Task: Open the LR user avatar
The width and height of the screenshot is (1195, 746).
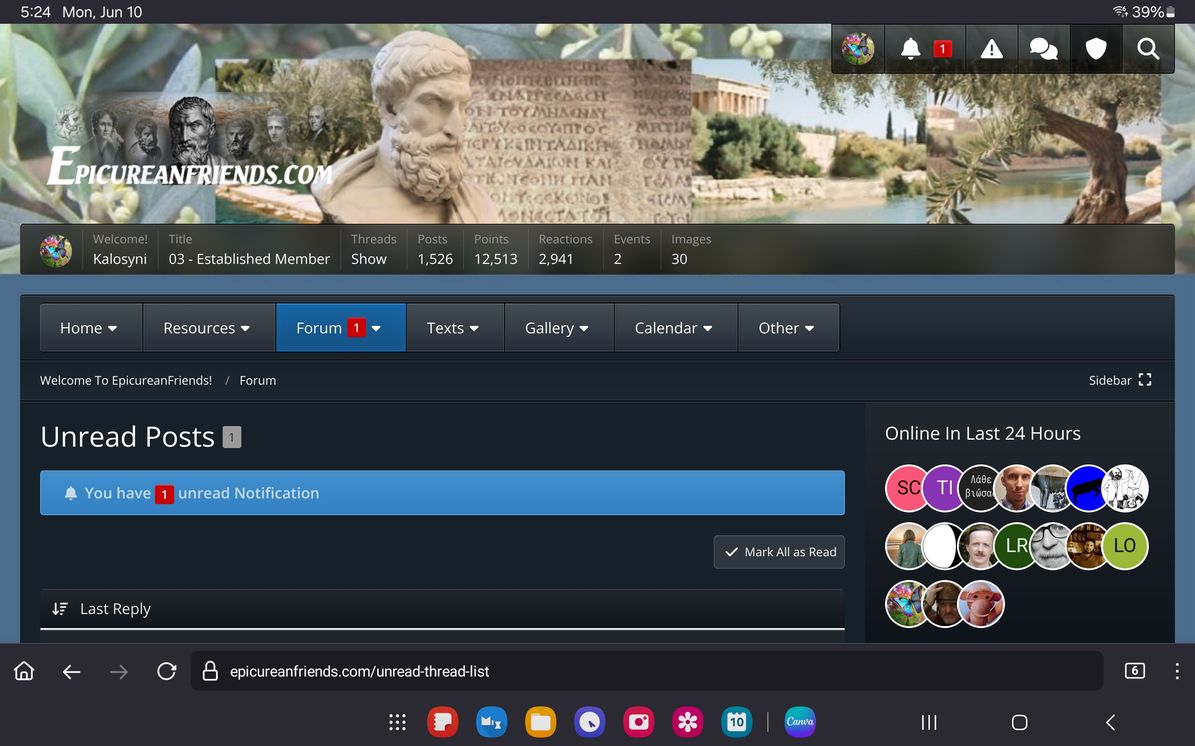Action: click(x=1016, y=546)
